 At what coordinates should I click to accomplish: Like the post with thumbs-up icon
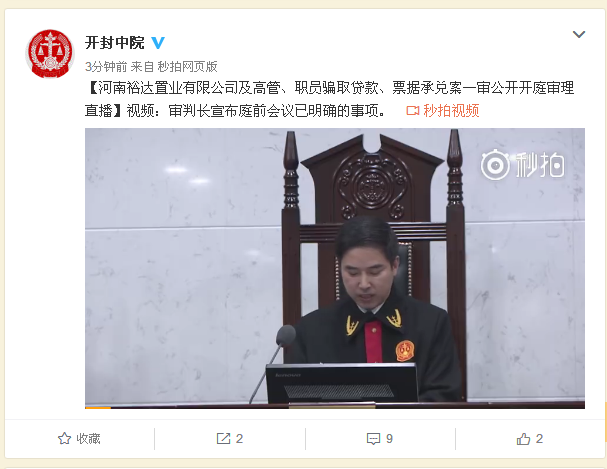pos(523,438)
